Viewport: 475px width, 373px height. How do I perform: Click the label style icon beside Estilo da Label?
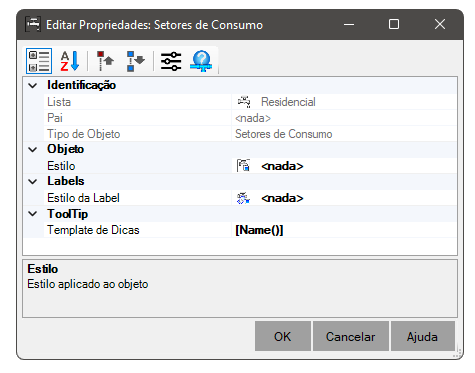(243, 198)
